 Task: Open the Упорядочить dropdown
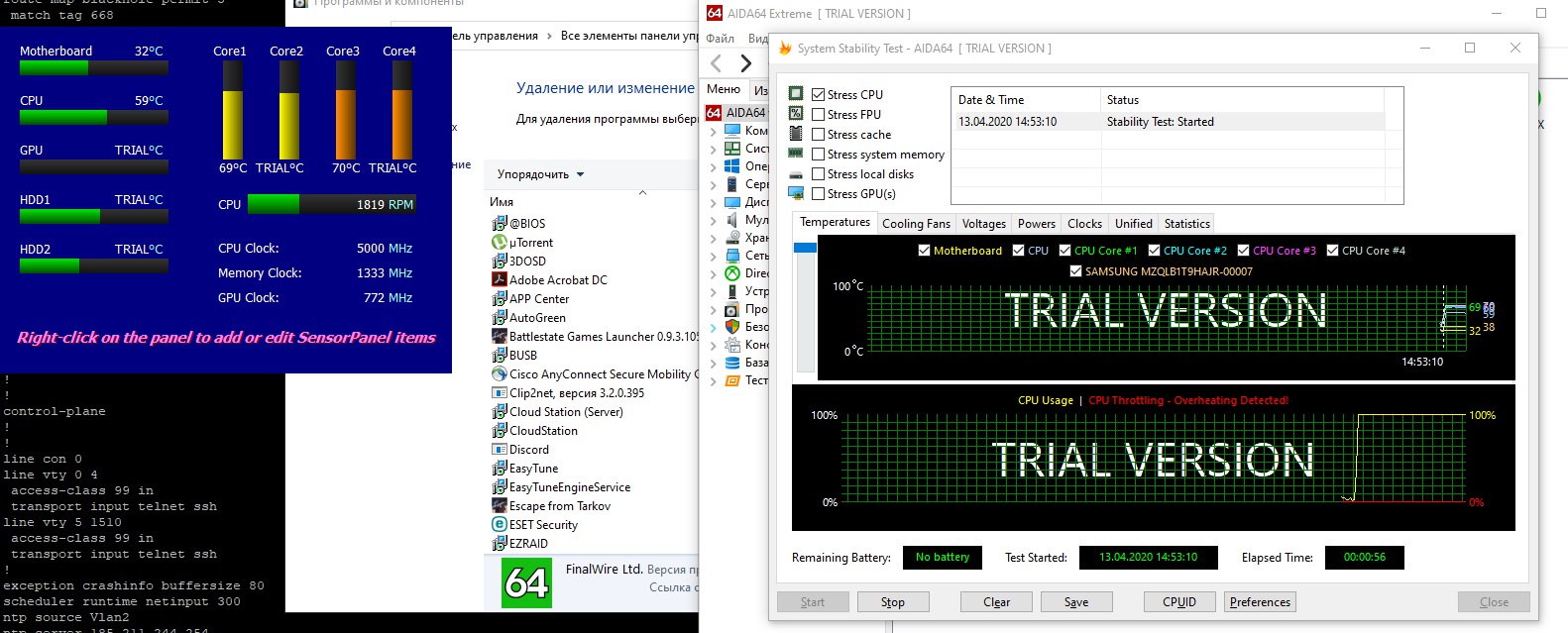click(x=540, y=174)
